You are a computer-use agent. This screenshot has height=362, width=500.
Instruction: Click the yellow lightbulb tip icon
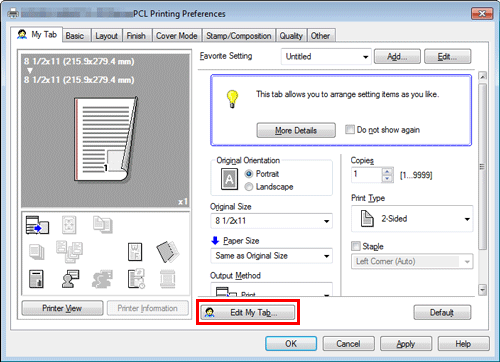point(232,99)
